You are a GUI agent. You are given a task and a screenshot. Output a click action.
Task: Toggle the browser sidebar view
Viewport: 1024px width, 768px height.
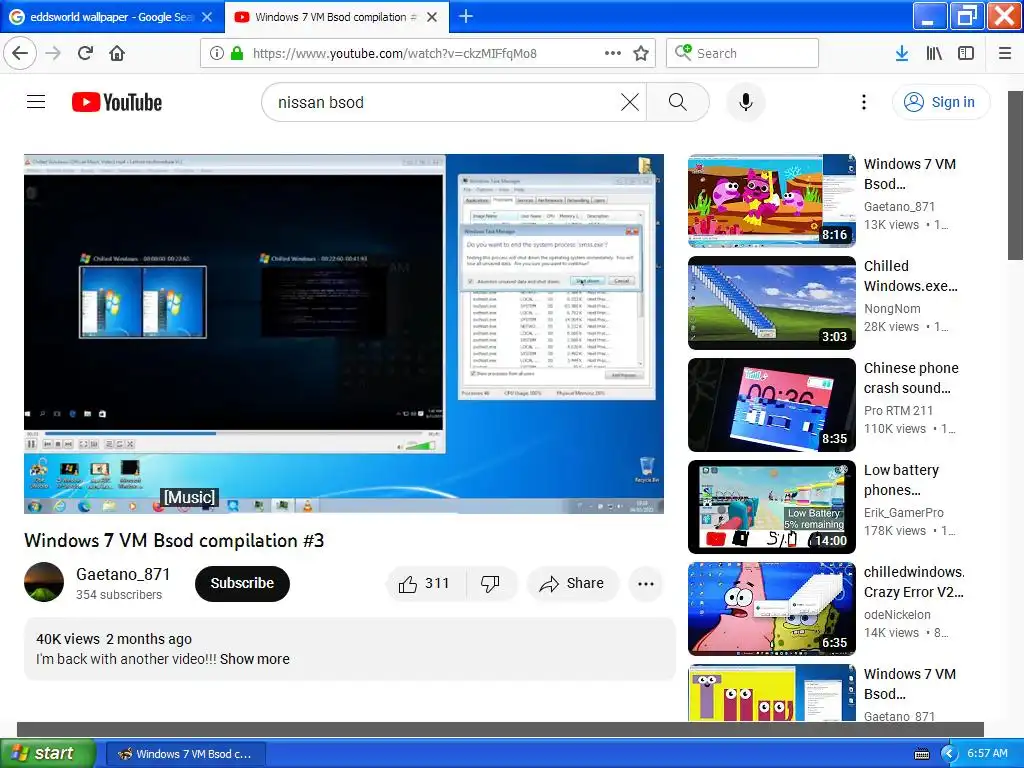pyautogui.click(x=966, y=53)
